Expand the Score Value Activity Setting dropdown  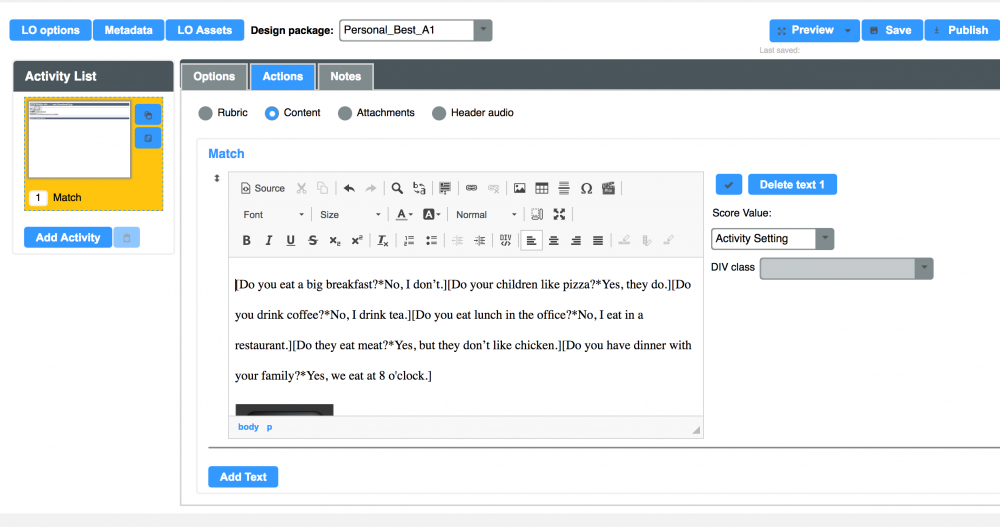click(772, 239)
